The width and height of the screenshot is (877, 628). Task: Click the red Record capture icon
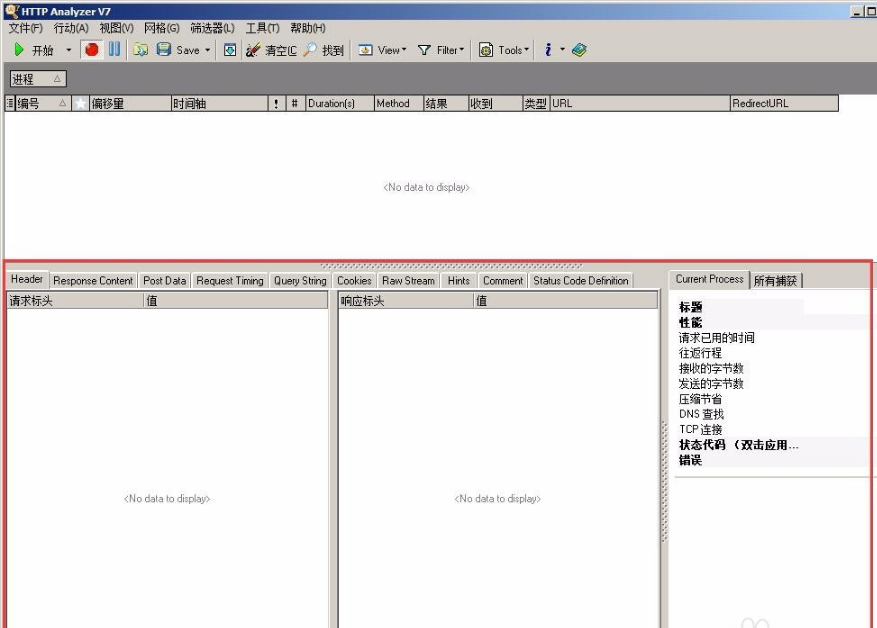[x=90, y=49]
